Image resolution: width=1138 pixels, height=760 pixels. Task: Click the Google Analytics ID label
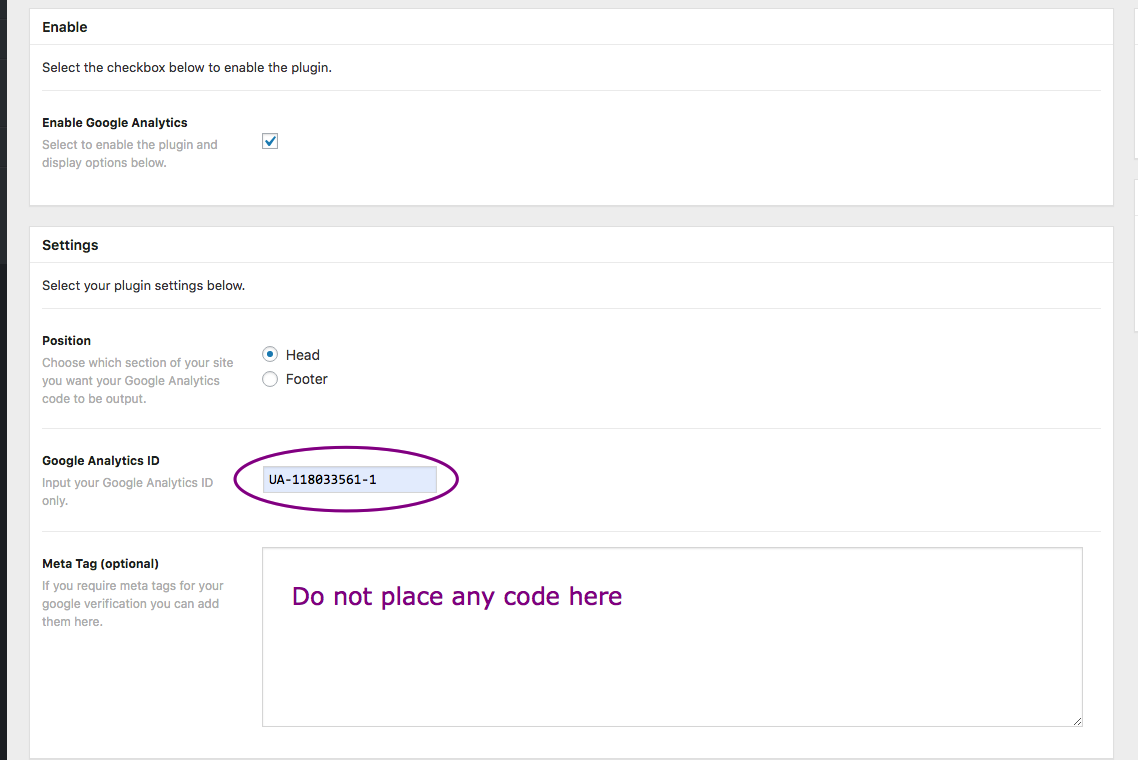point(101,460)
